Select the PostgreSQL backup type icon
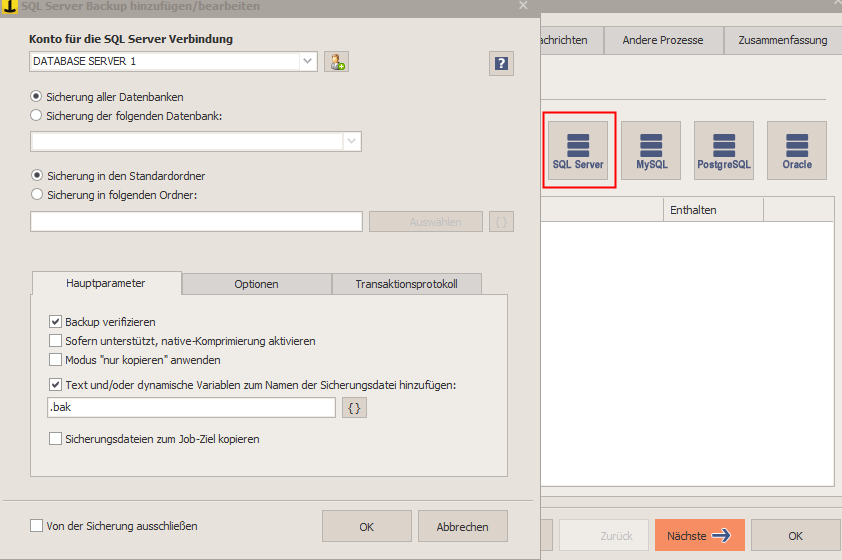 click(x=724, y=150)
